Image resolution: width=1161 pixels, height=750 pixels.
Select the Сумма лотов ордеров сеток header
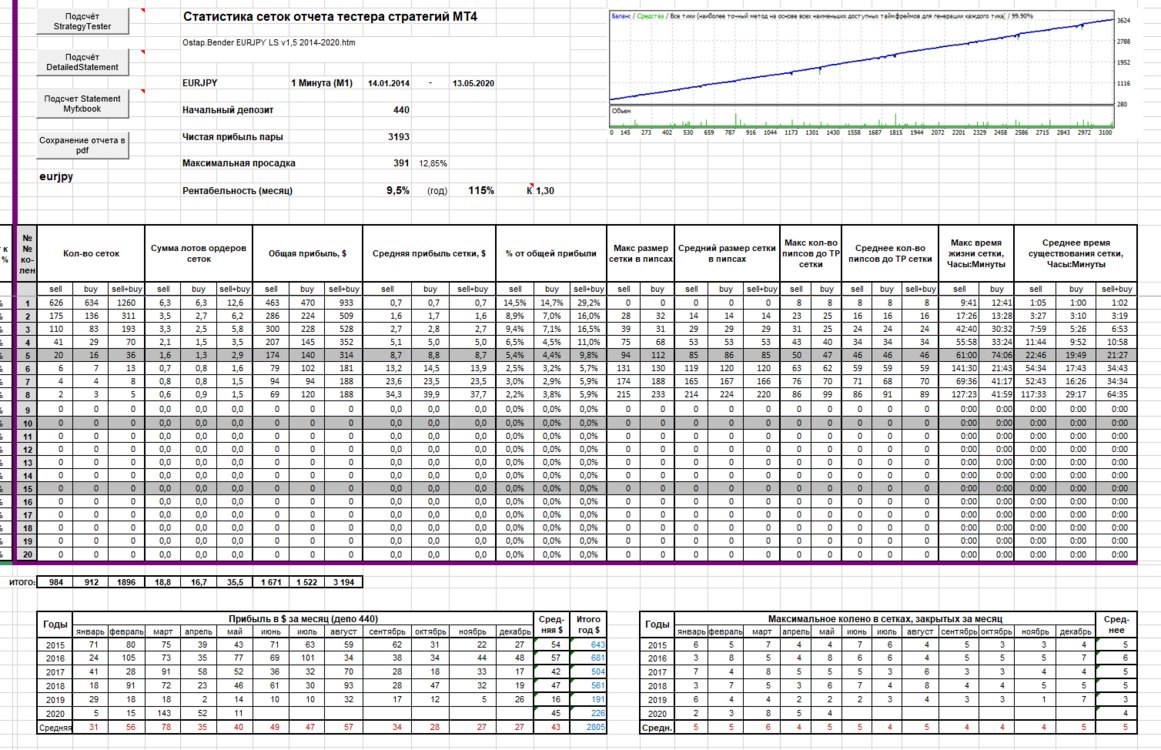click(x=198, y=253)
